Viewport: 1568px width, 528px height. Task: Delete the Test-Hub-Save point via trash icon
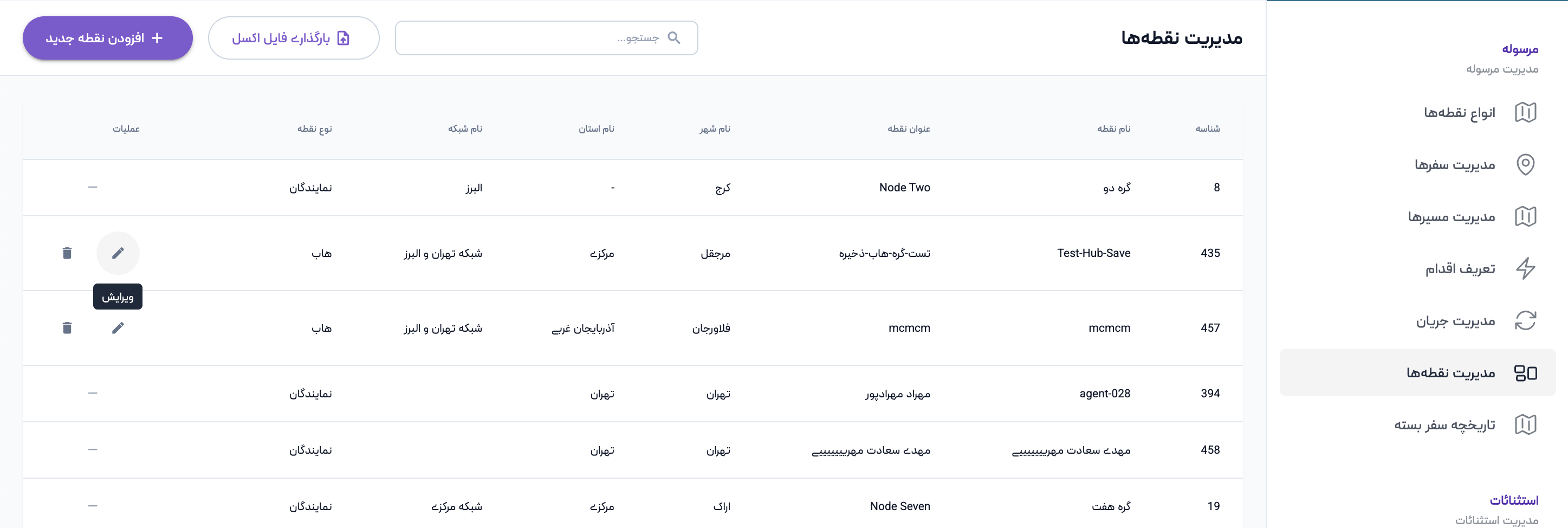[67, 253]
